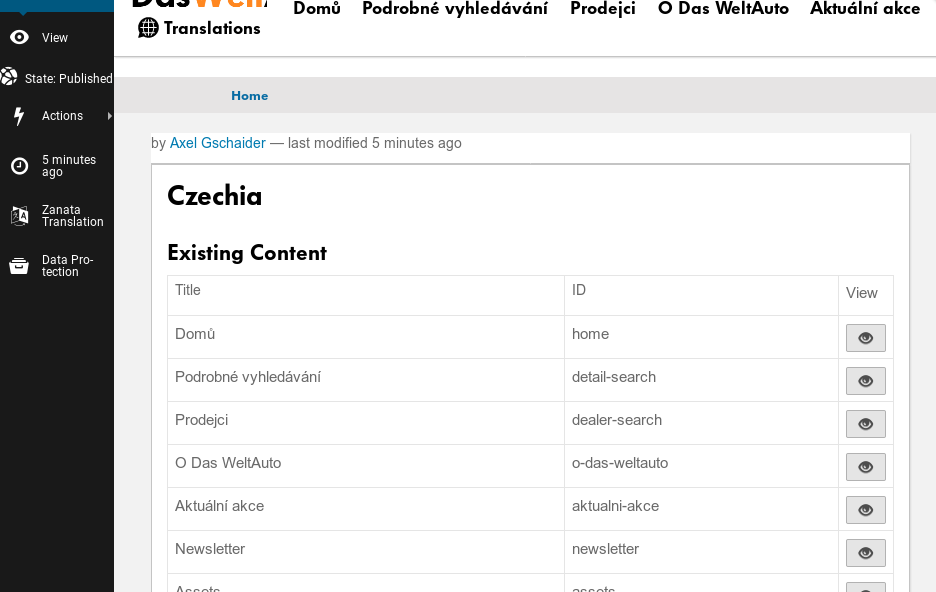Open O Das WeltAuto in top navigation
936x592 pixels.
723,8
